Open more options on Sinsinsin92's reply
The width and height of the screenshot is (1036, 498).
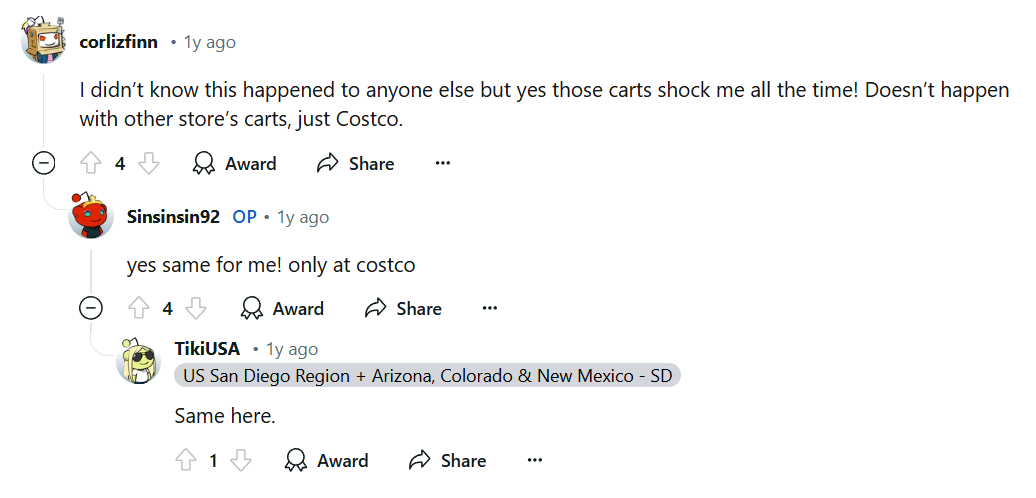click(x=490, y=308)
